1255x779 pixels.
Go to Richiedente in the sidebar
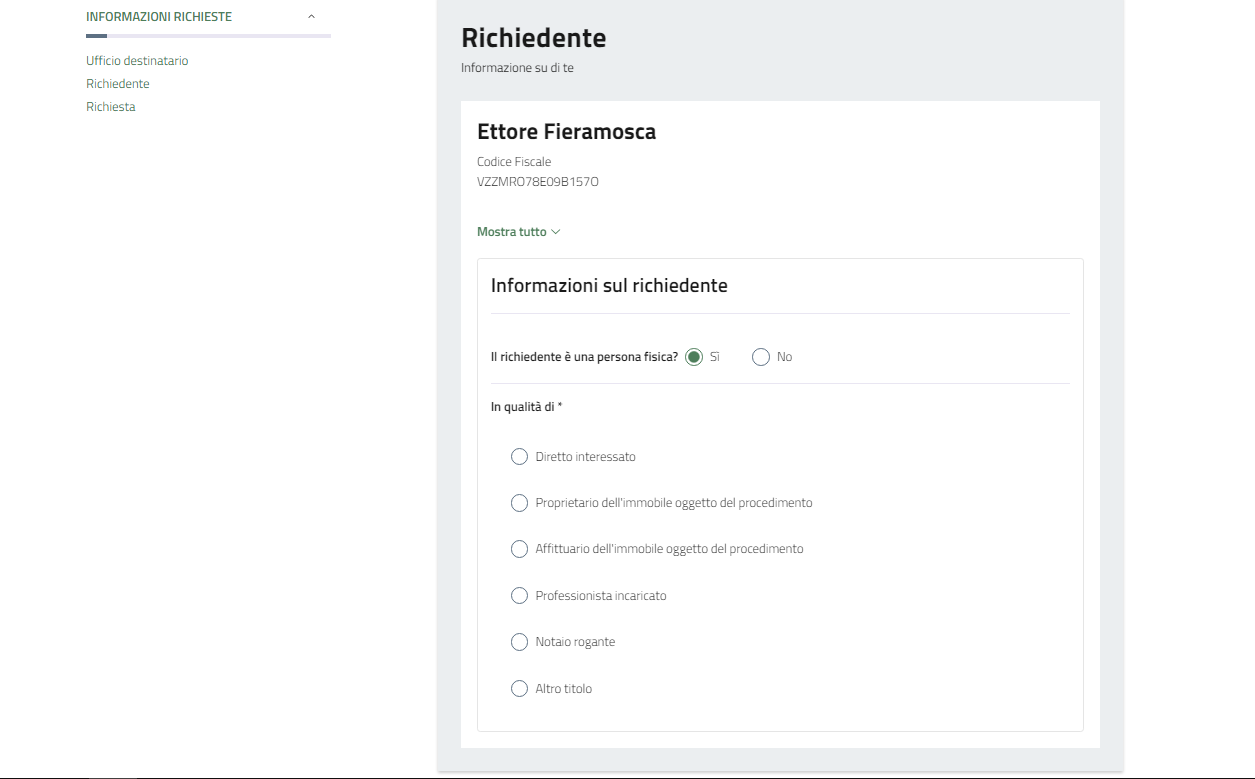(118, 84)
